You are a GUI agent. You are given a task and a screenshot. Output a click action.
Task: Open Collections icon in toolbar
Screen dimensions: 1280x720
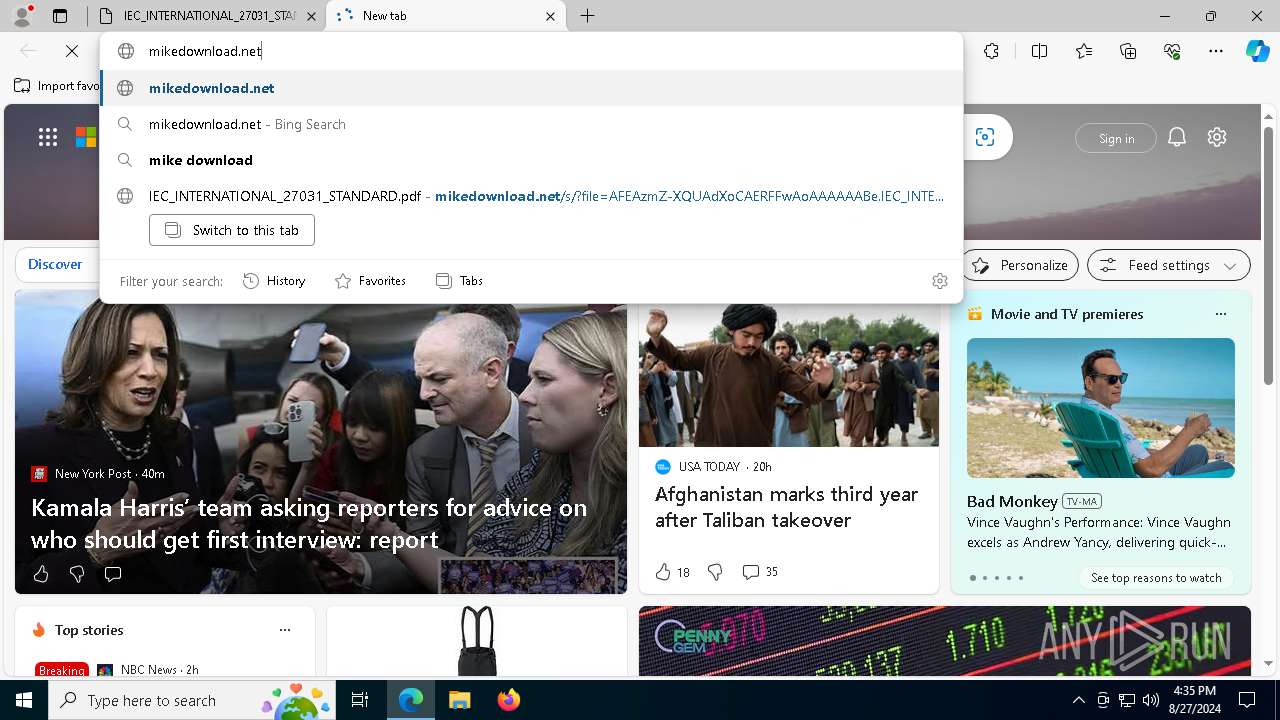1128,51
